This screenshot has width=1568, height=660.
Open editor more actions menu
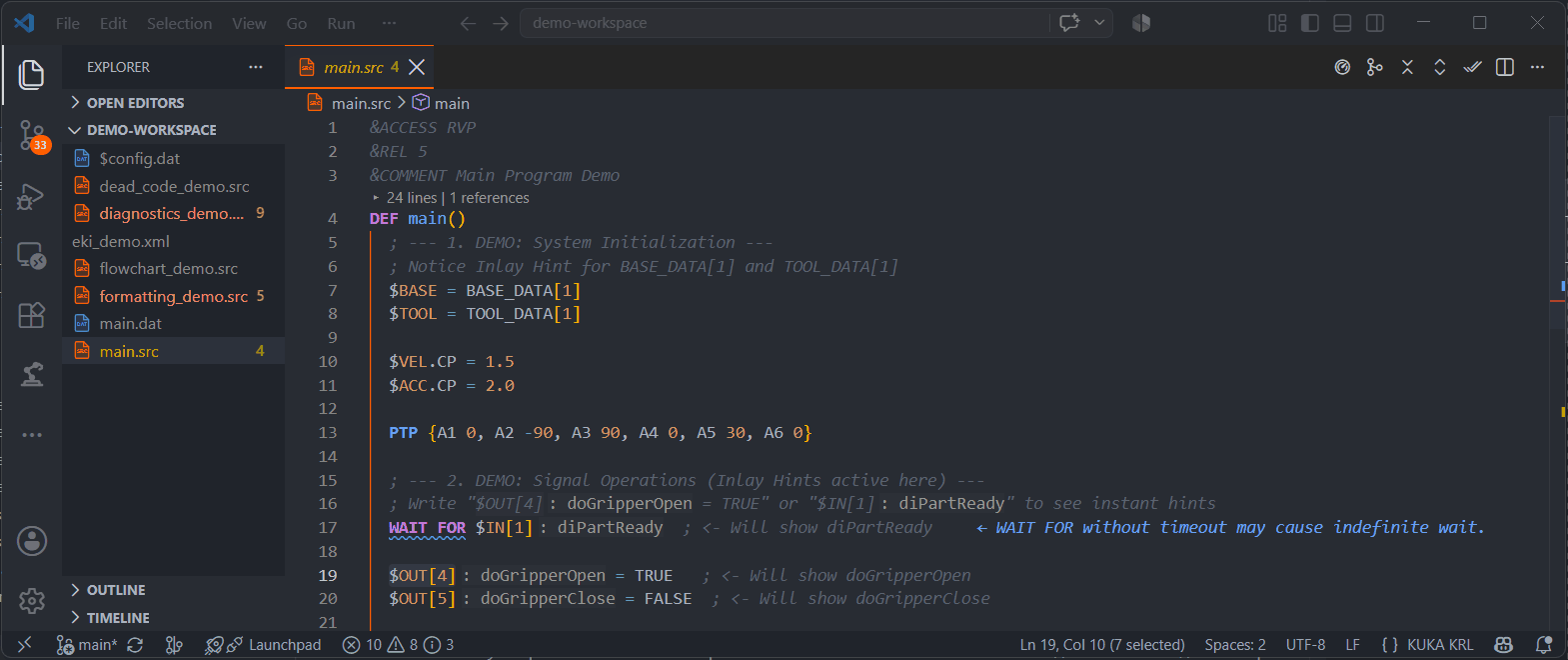1537,67
